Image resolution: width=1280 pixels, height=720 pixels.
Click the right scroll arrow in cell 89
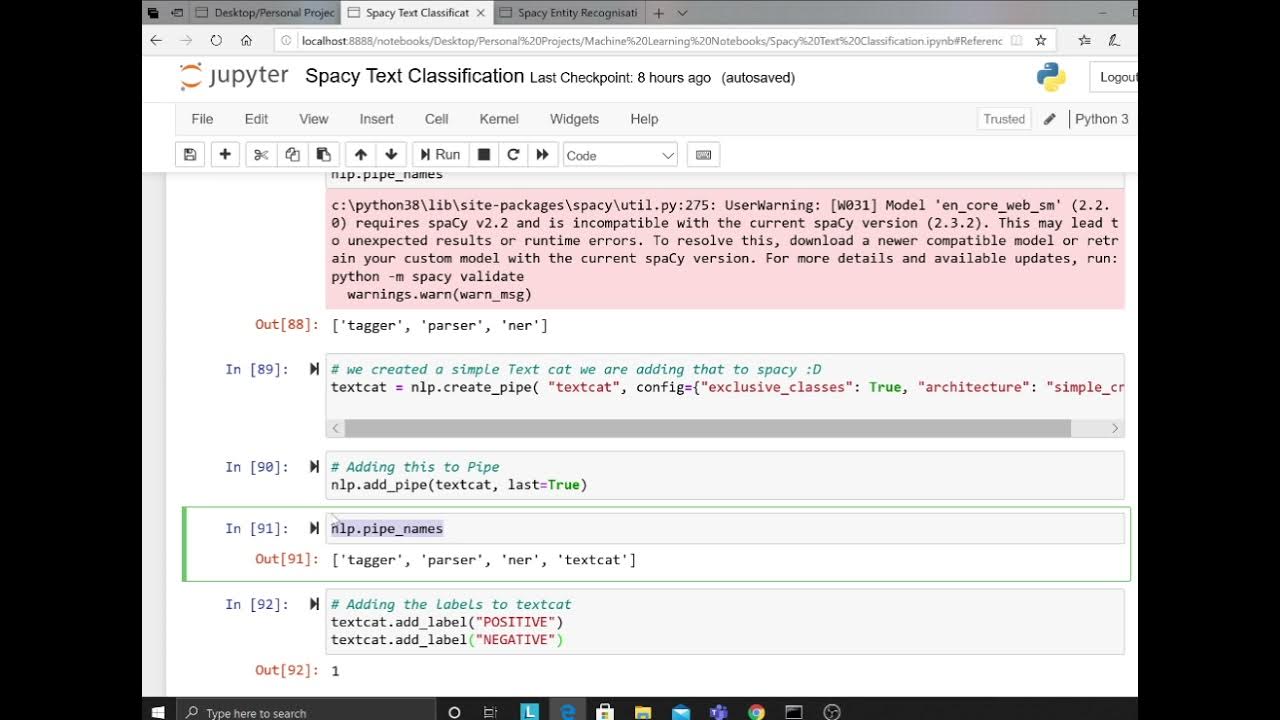tap(1115, 428)
